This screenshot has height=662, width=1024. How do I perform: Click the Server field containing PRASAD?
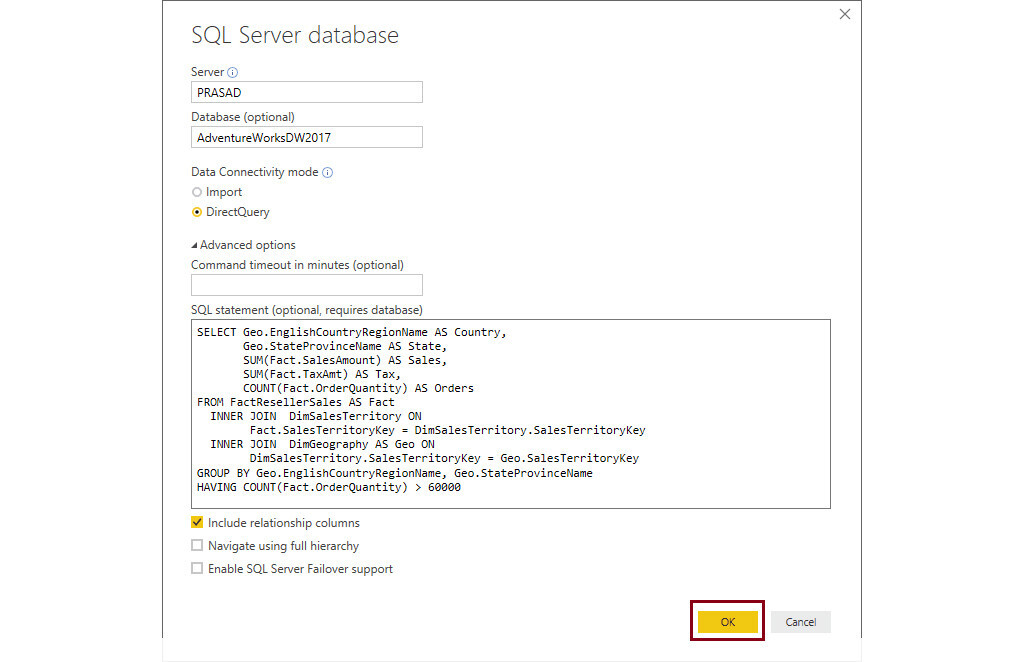tap(306, 91)
